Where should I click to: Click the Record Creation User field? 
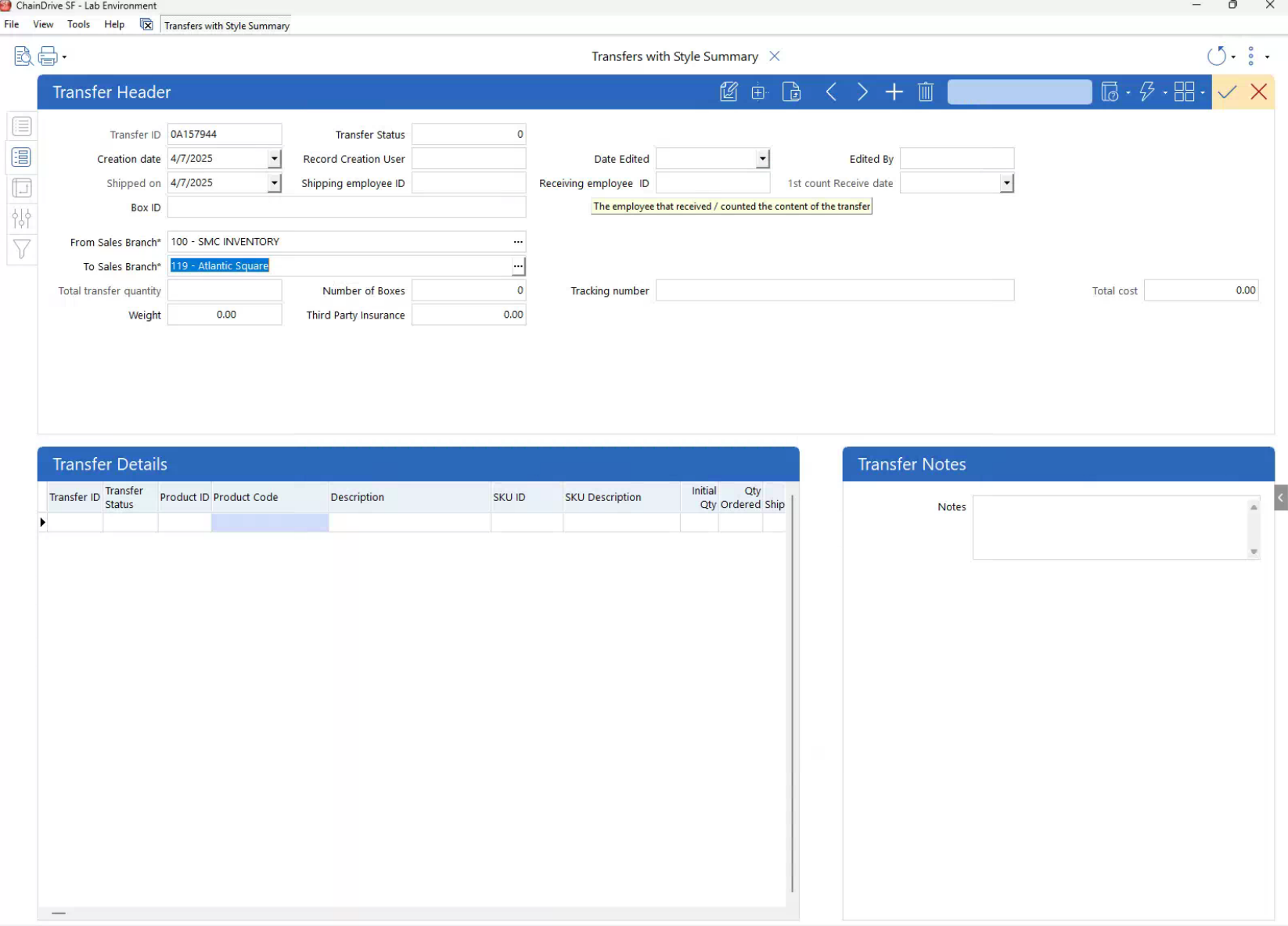click(x=469, y=159)
